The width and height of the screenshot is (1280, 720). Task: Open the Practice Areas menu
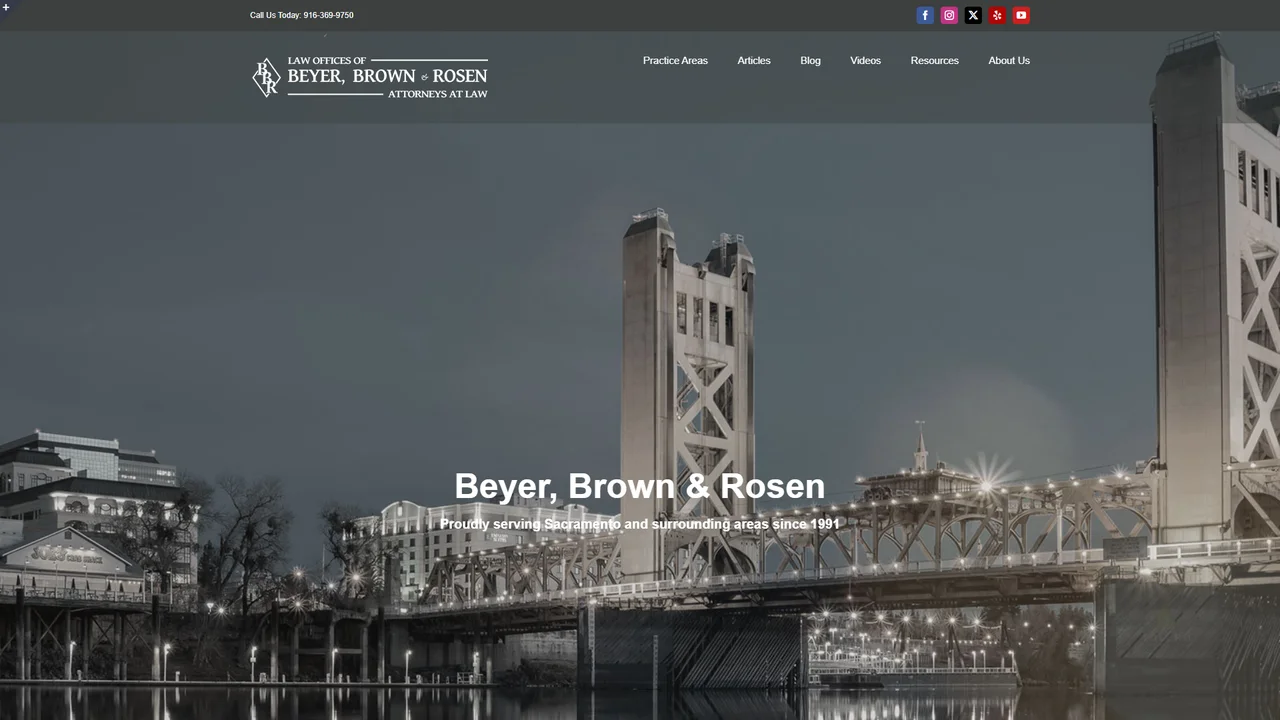click(x=675, y=61)
